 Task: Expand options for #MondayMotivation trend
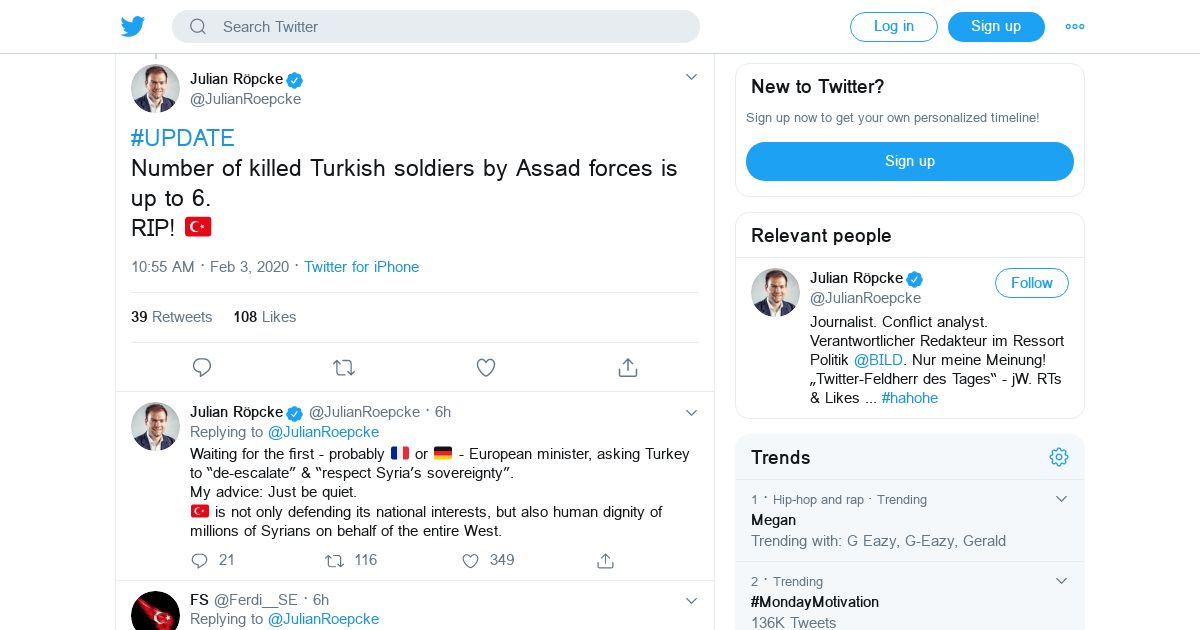(1061, 581)
